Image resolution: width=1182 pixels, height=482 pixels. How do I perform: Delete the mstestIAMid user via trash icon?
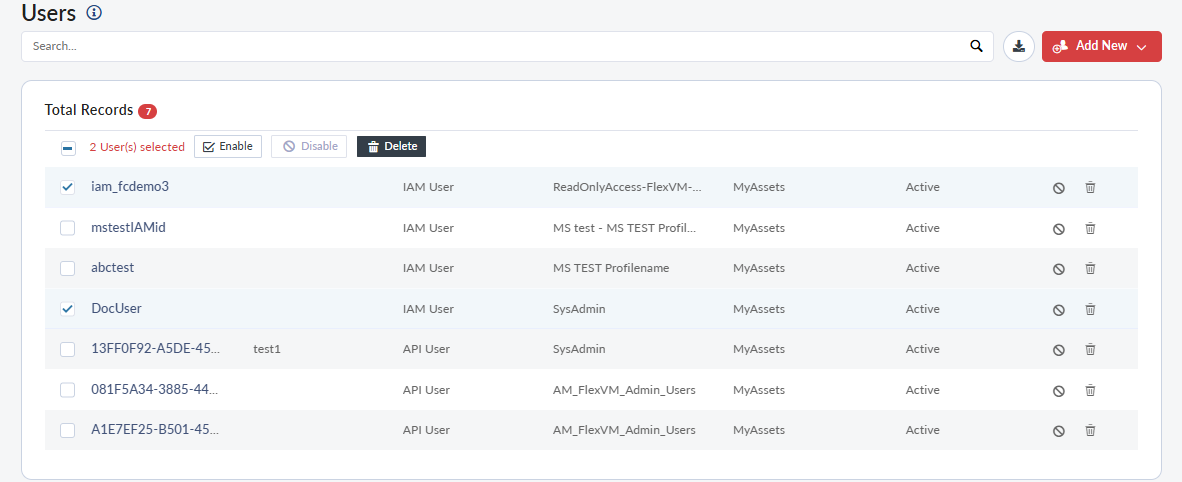pos(1090,228)
